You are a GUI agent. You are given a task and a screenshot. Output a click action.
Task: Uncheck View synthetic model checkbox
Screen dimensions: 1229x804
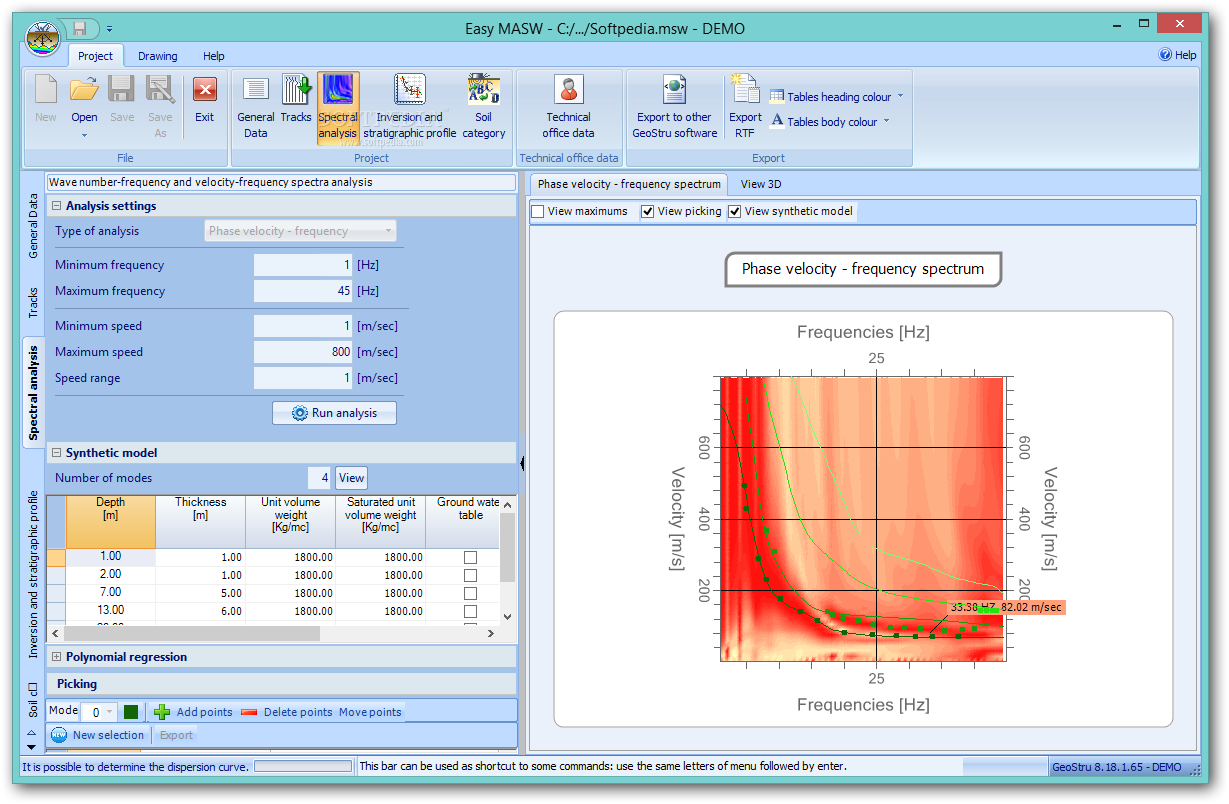pyautogui.click(x=735, y=211)
